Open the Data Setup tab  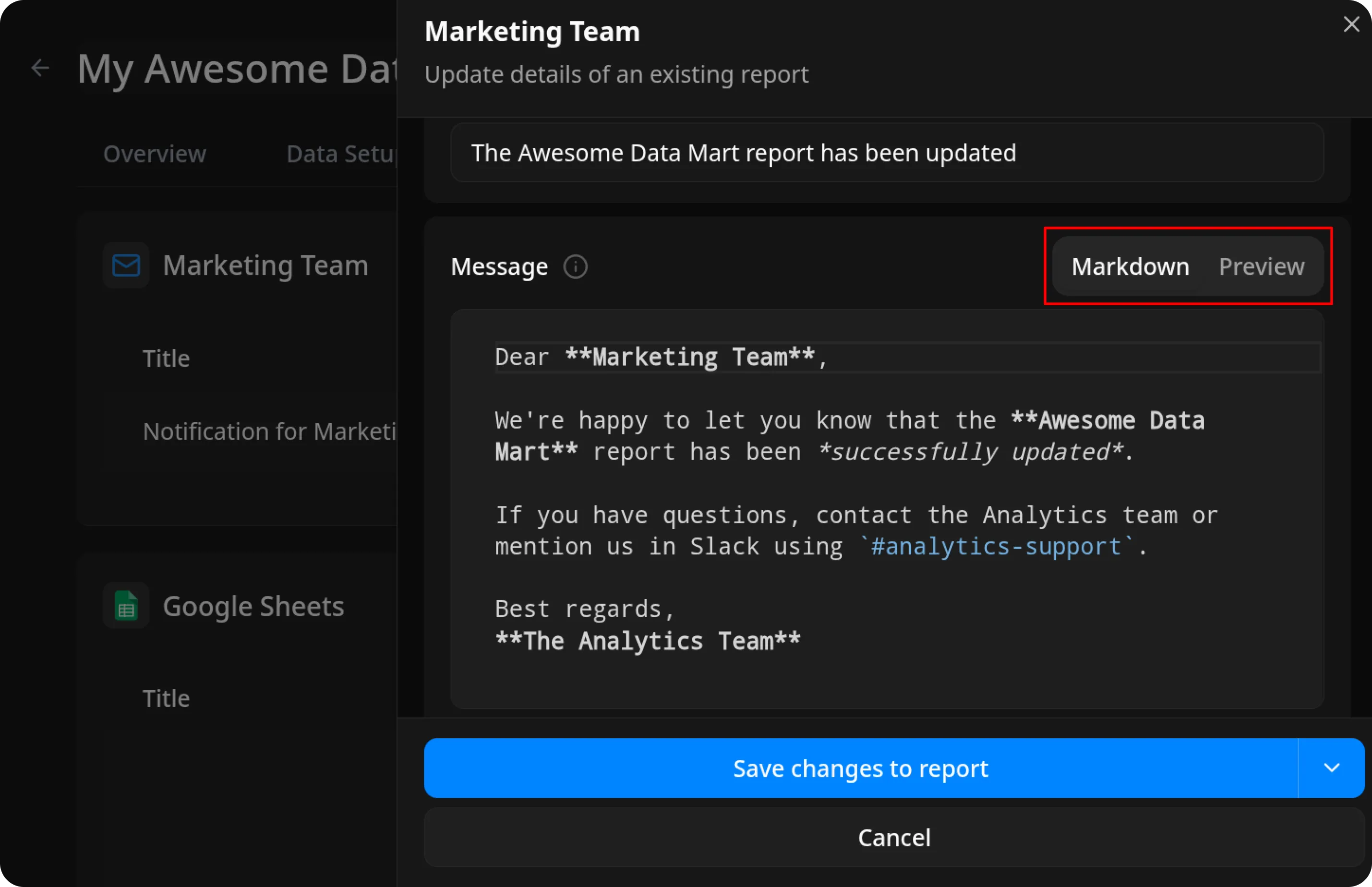(x=339, y=153)
